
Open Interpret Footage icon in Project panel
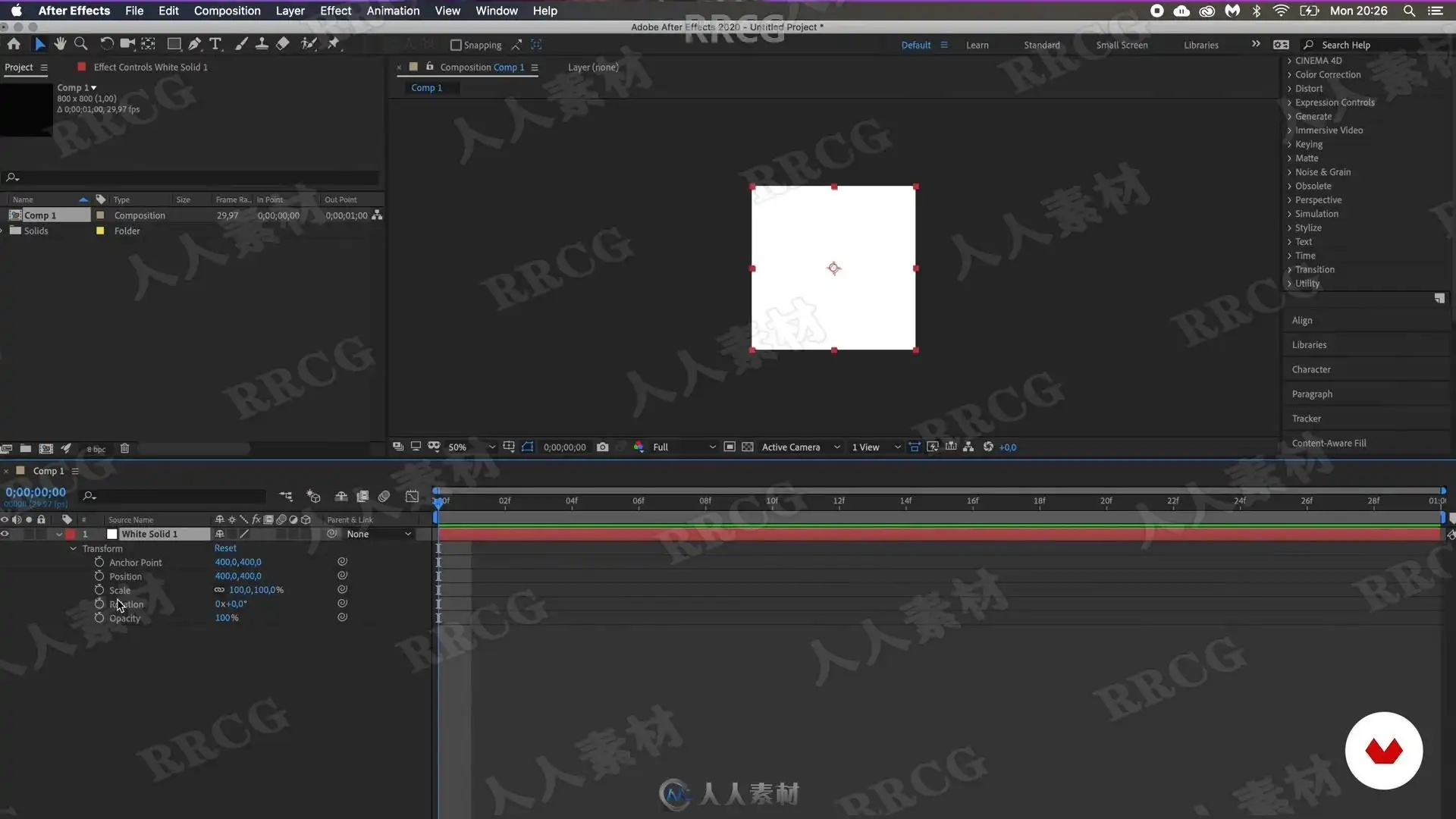[x=5, y=448]
